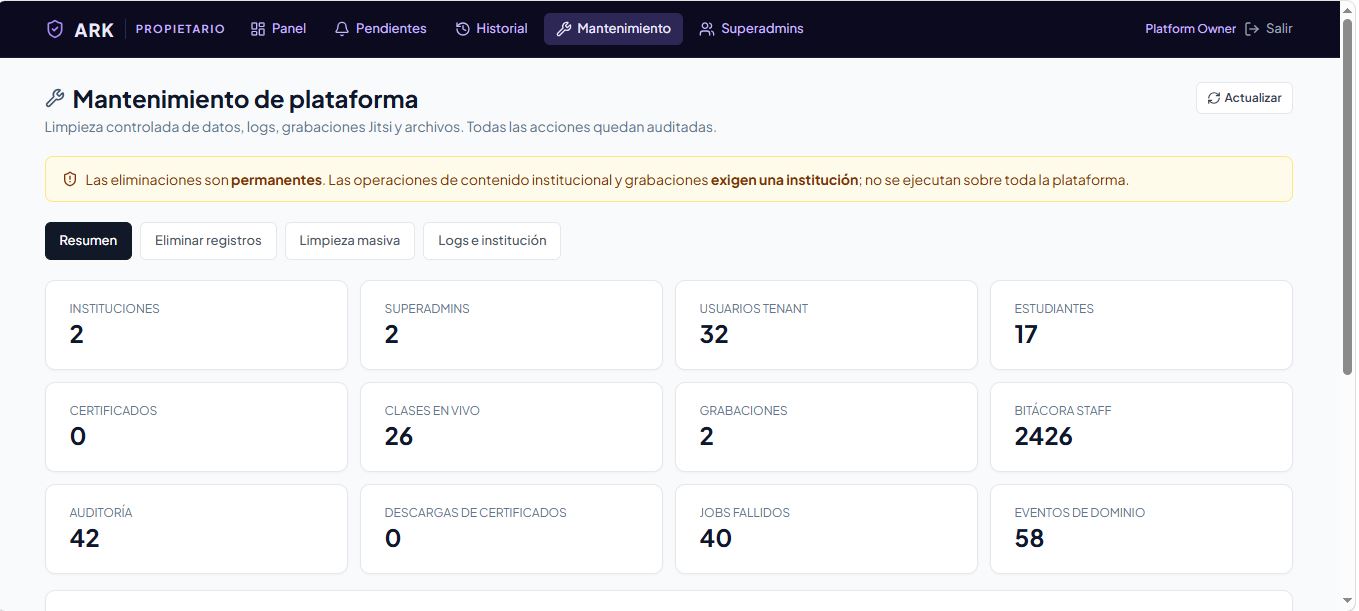Click the value 42 under Auditoría
The width and height of the screenshot is (1359, 611).
84,538
